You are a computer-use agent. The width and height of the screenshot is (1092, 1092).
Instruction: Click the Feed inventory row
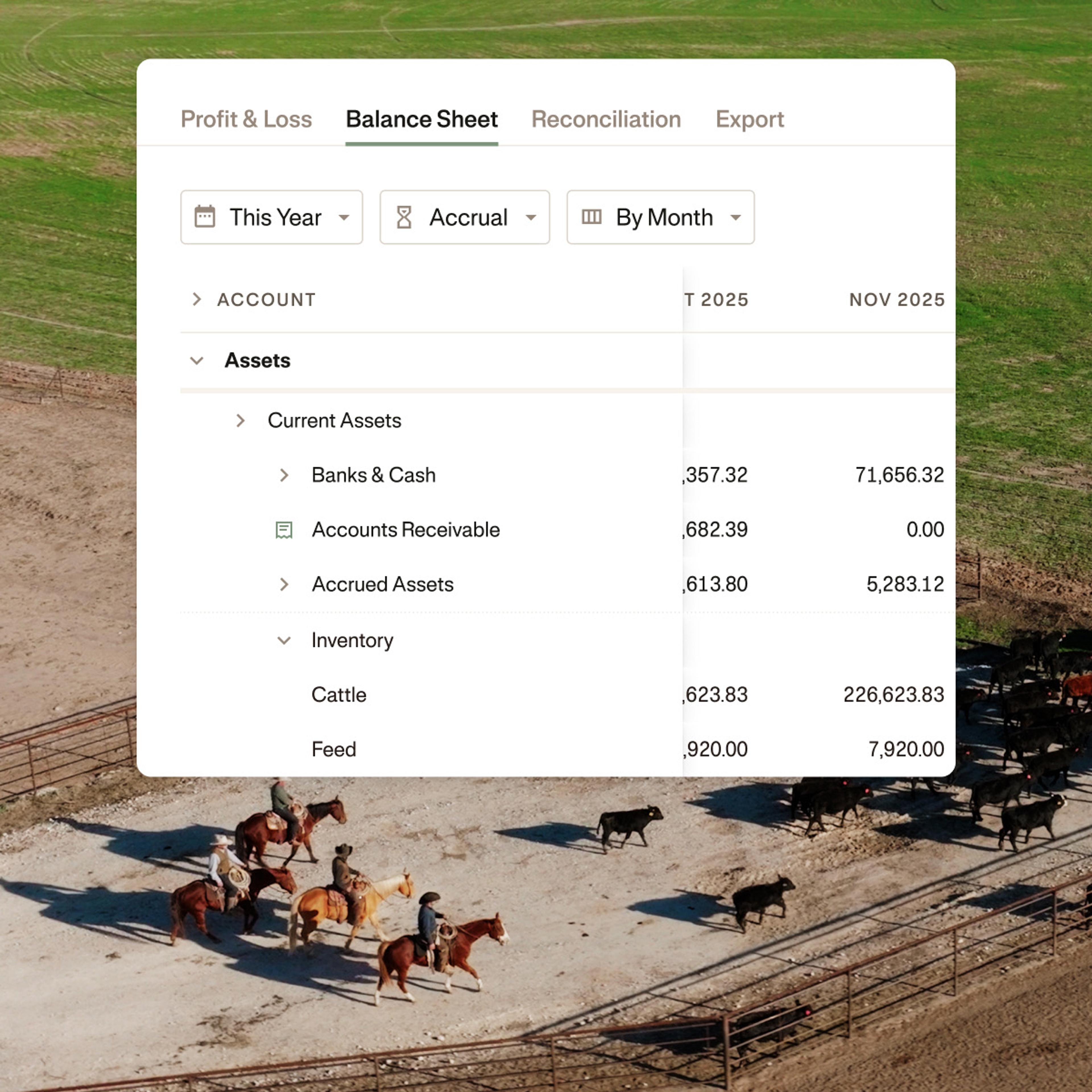point(334,750)
